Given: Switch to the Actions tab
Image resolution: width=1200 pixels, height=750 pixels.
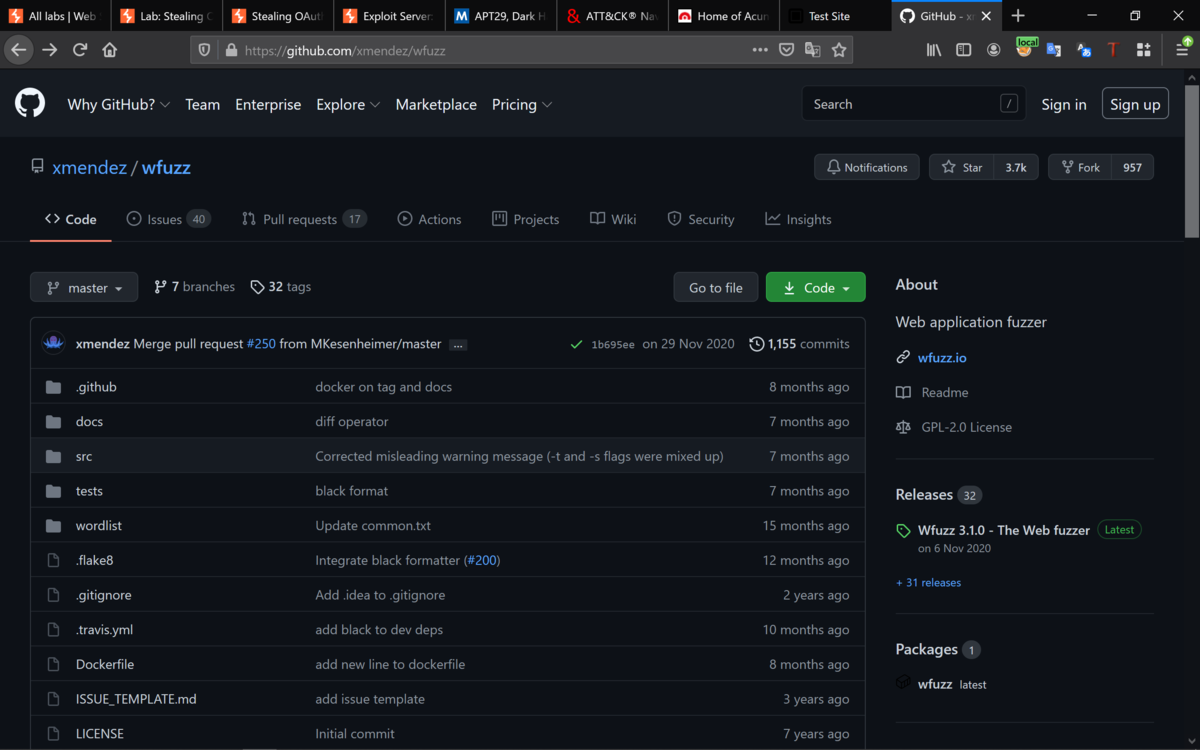Looking at the screenshot, I should coord(429,219).
